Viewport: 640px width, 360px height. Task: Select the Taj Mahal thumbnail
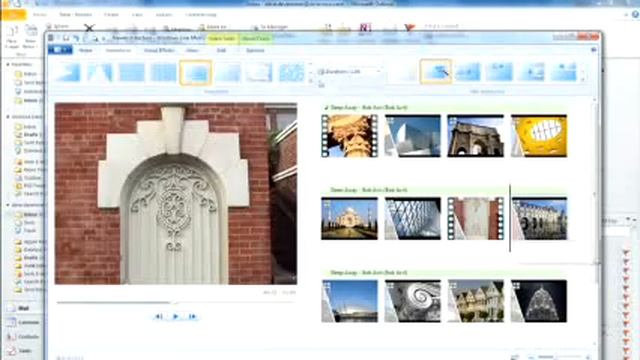coord(349,218)
